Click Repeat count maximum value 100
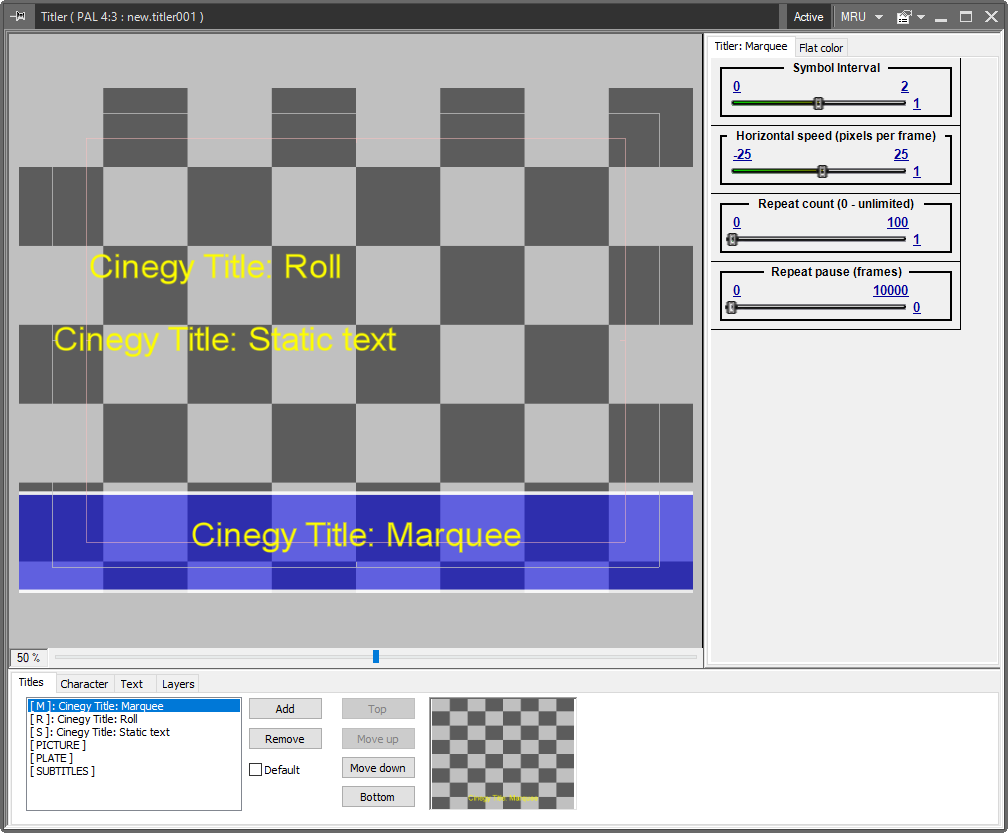 [x=897, y=222]
